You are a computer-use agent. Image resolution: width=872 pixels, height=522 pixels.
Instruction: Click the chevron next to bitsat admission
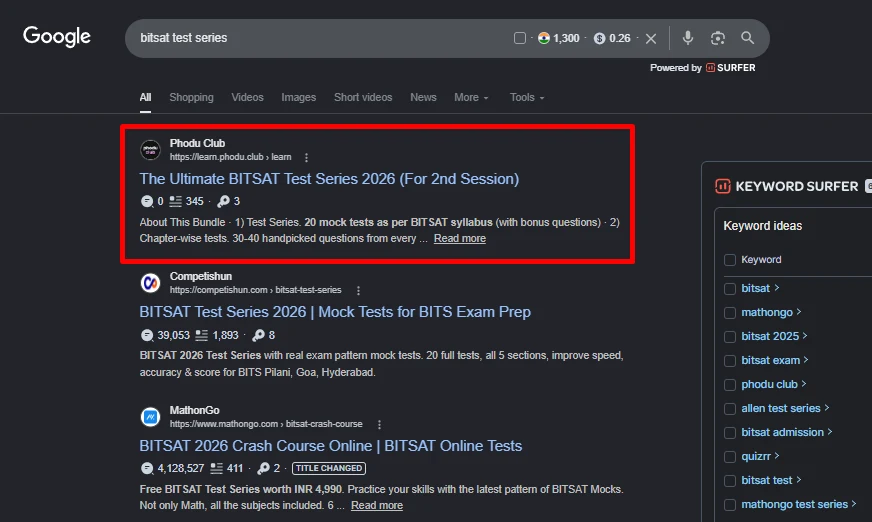pyautogui.click(x=830, y=432)
